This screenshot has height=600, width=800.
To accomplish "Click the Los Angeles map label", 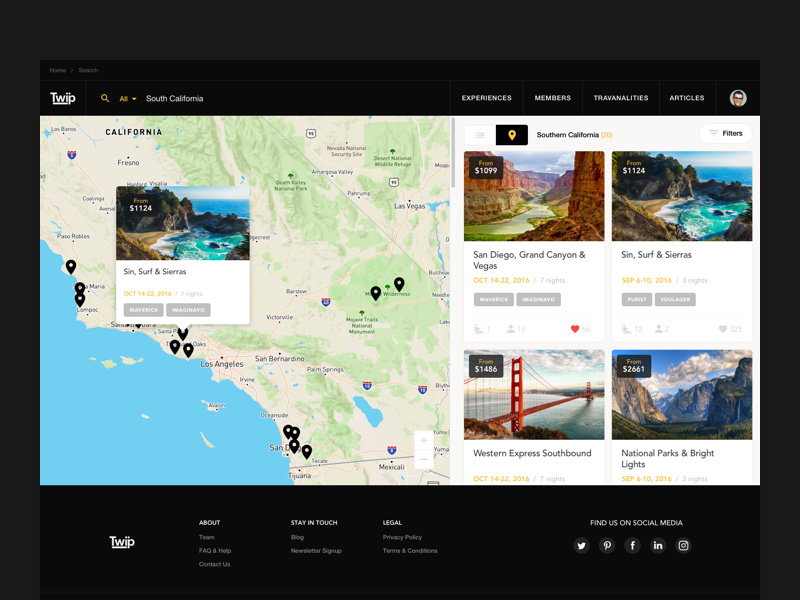I will pos(221,364).
